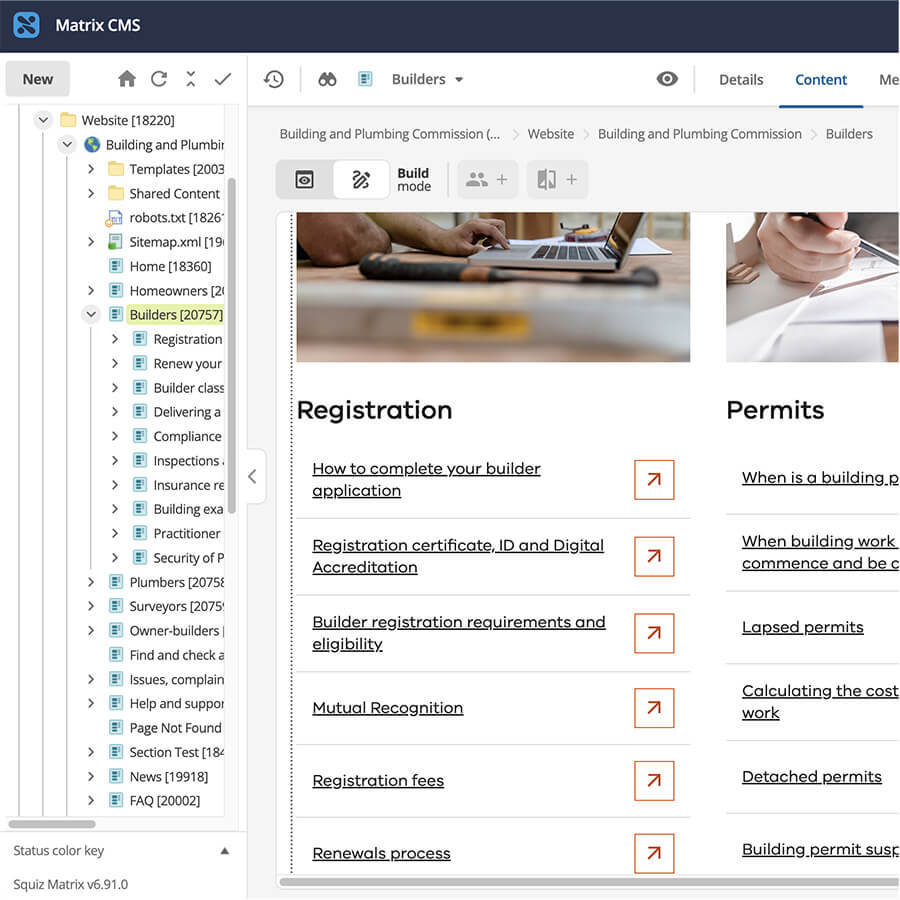
Task: Select the Build mode edit toggle
Action: pyautogui.click(x=361, y=180)
